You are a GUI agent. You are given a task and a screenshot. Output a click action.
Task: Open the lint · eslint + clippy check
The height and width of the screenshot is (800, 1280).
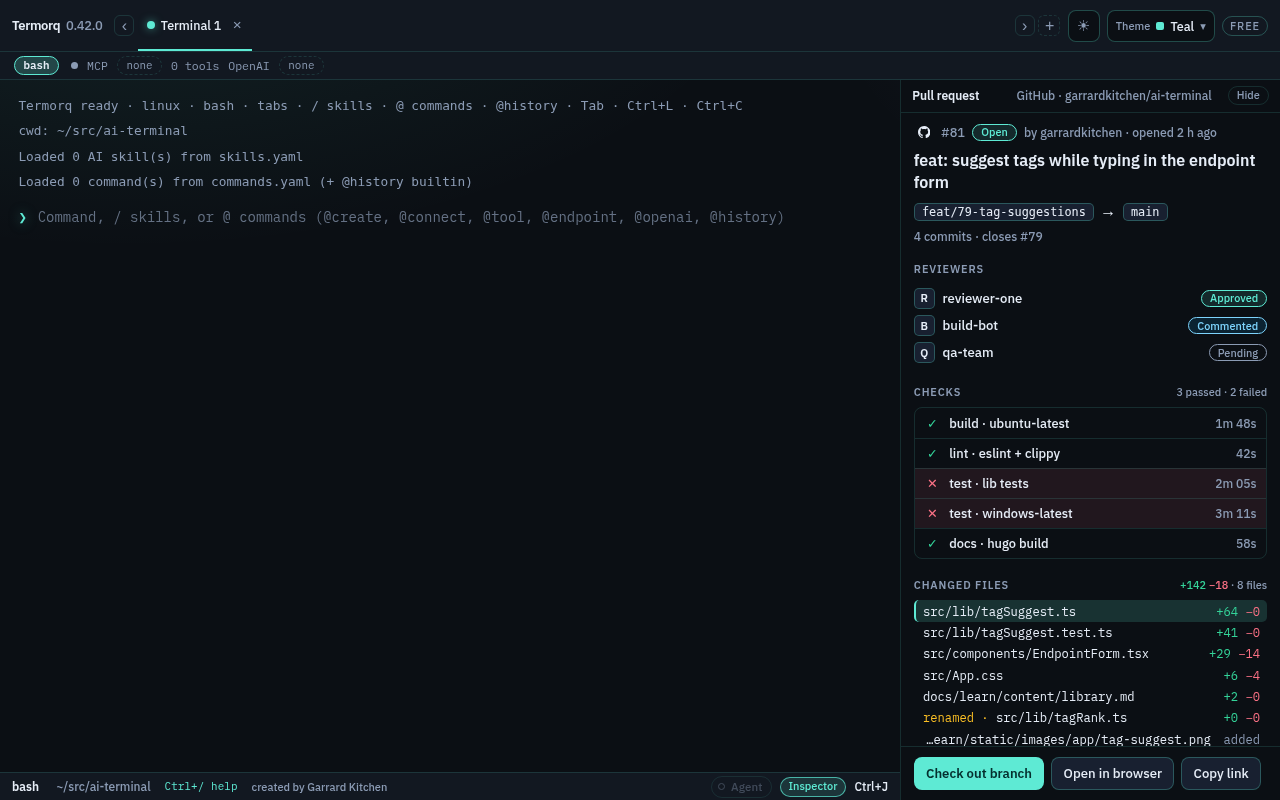coord(1090,453)
